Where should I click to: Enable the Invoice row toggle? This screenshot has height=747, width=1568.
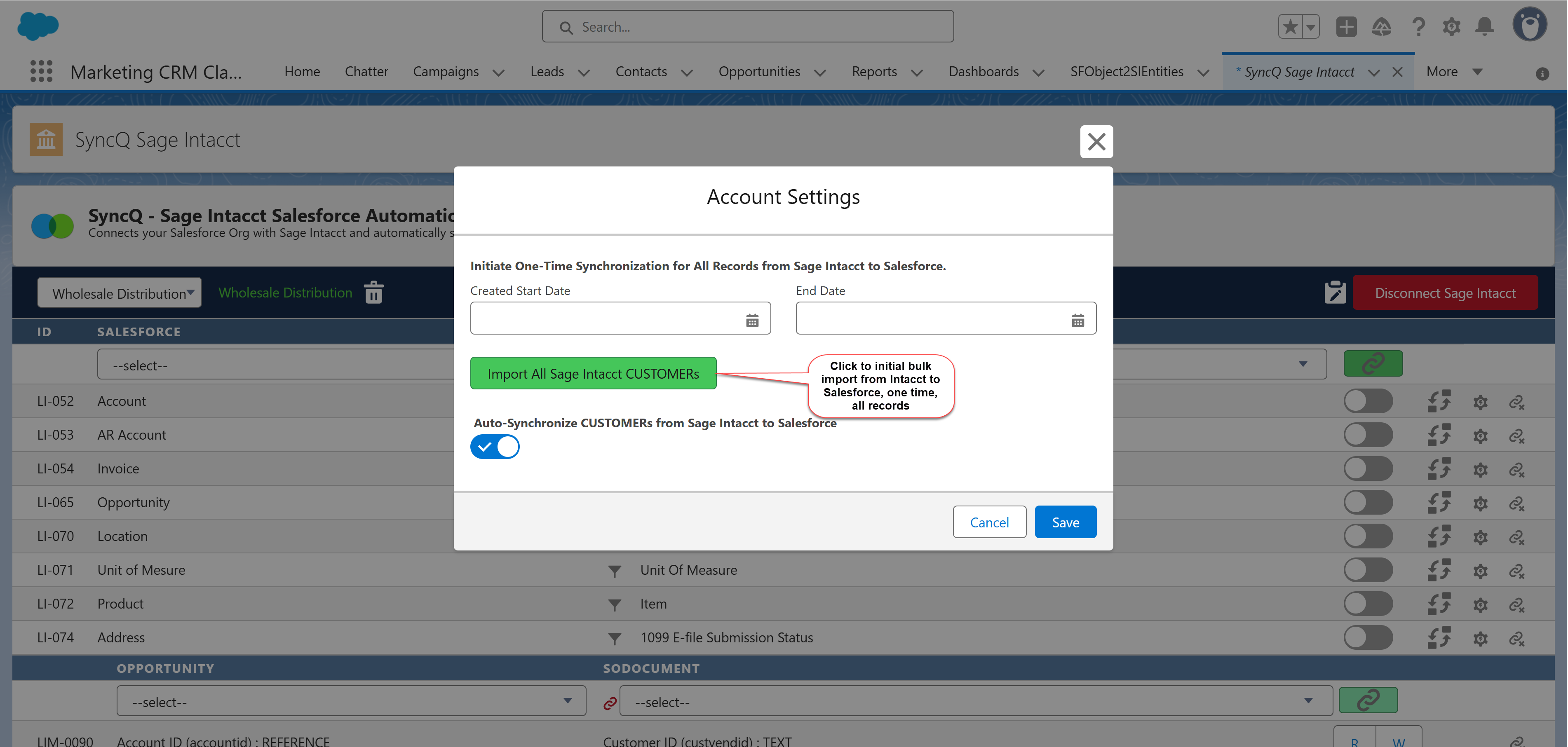coord(1368,469)
